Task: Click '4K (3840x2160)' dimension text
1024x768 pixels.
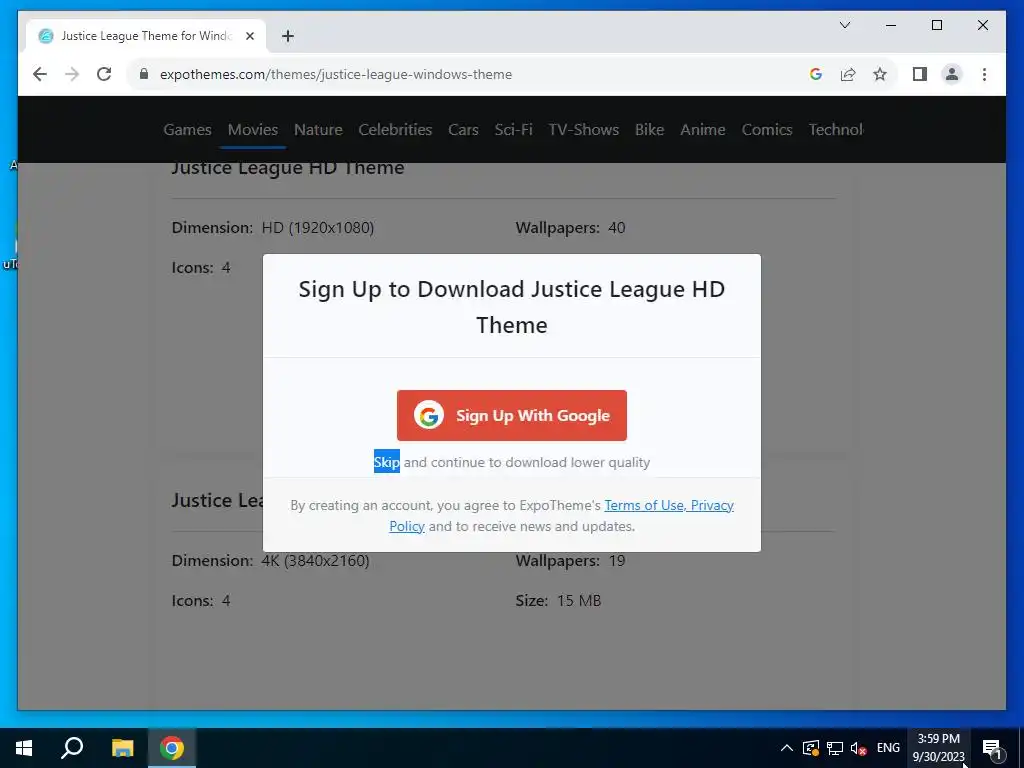Action: click(x=315, y=561)
